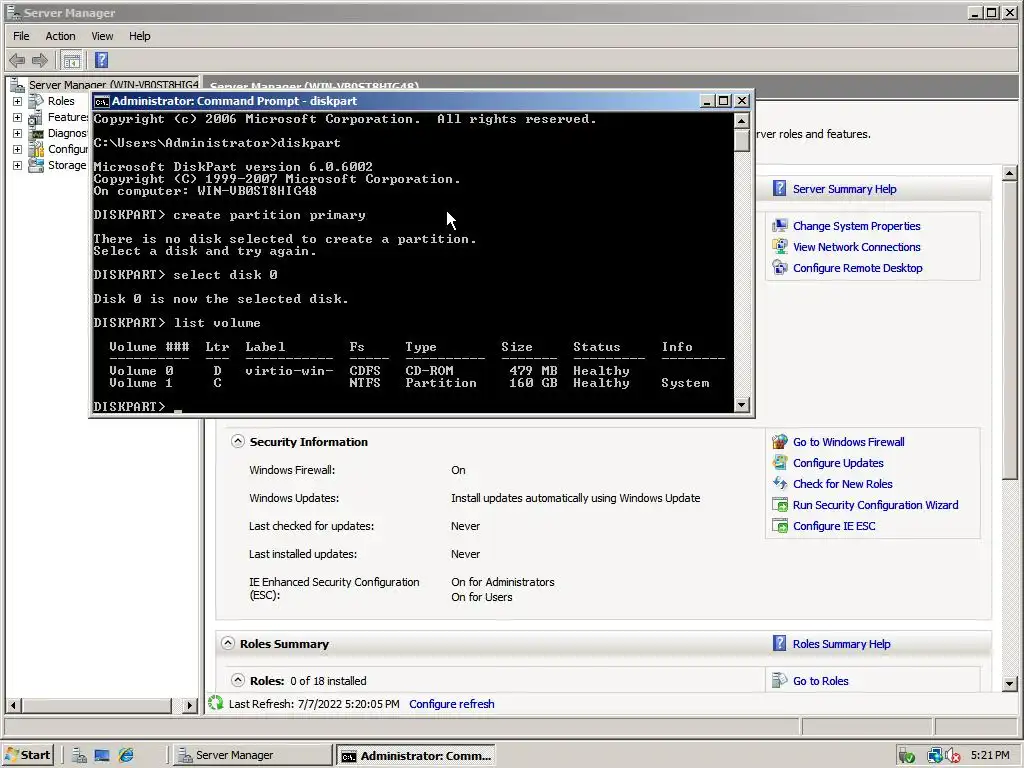
Task: Open the View menu
Action: (x=102, y=36)
